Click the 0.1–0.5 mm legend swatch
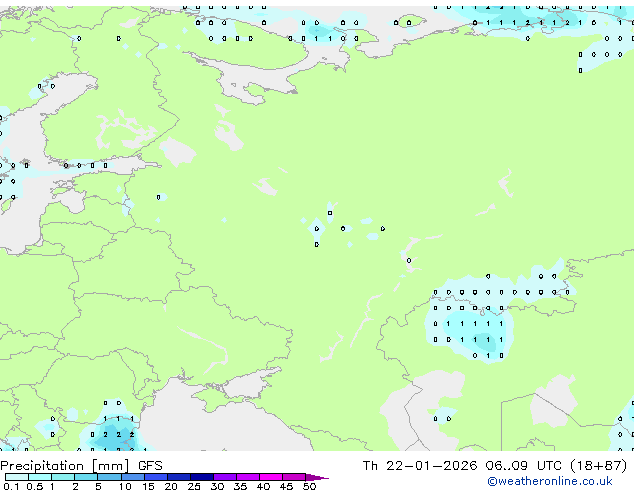 coord(17,477)
